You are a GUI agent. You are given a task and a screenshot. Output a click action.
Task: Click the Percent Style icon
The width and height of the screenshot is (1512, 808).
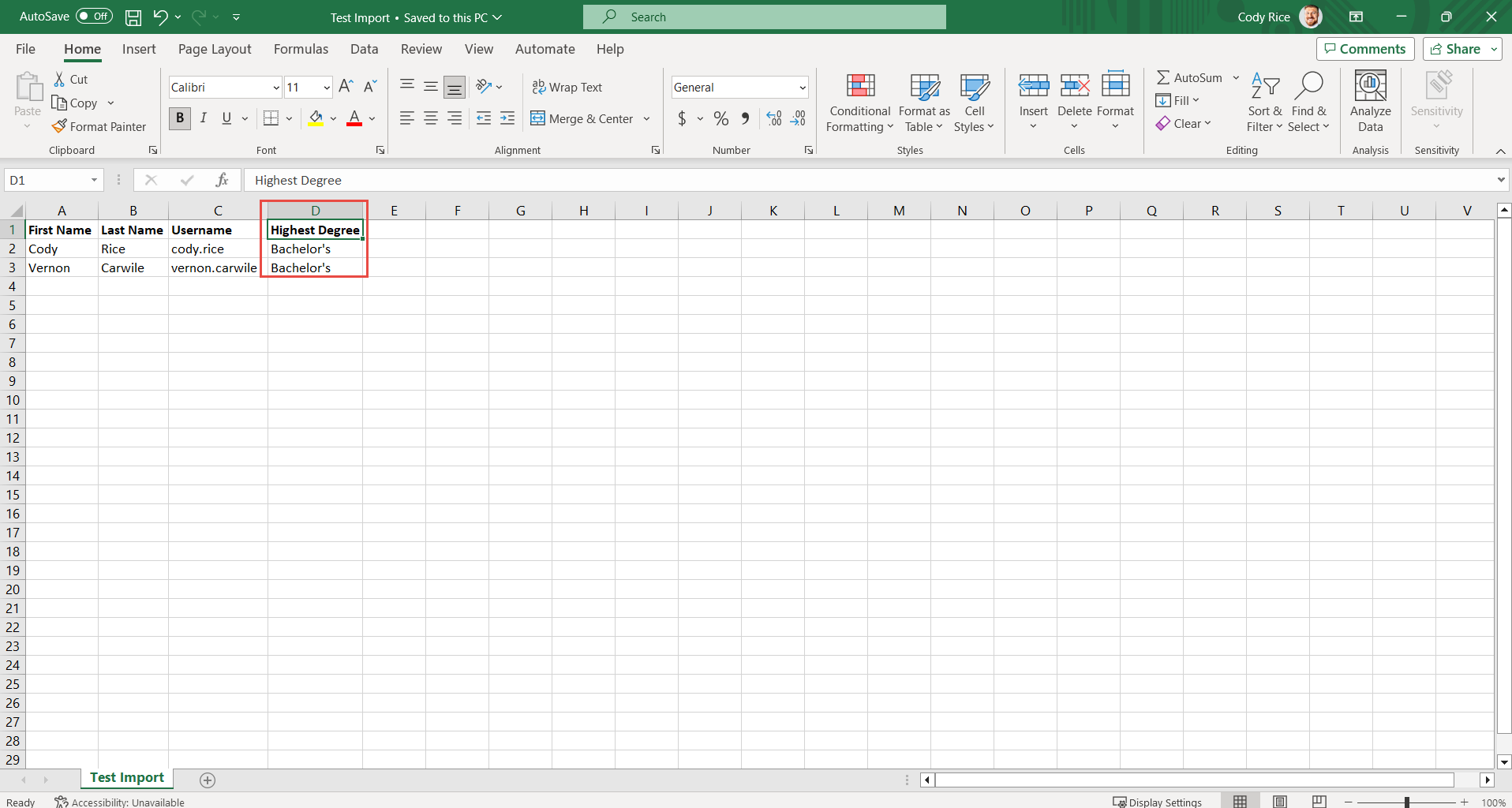tap(720, 118)
